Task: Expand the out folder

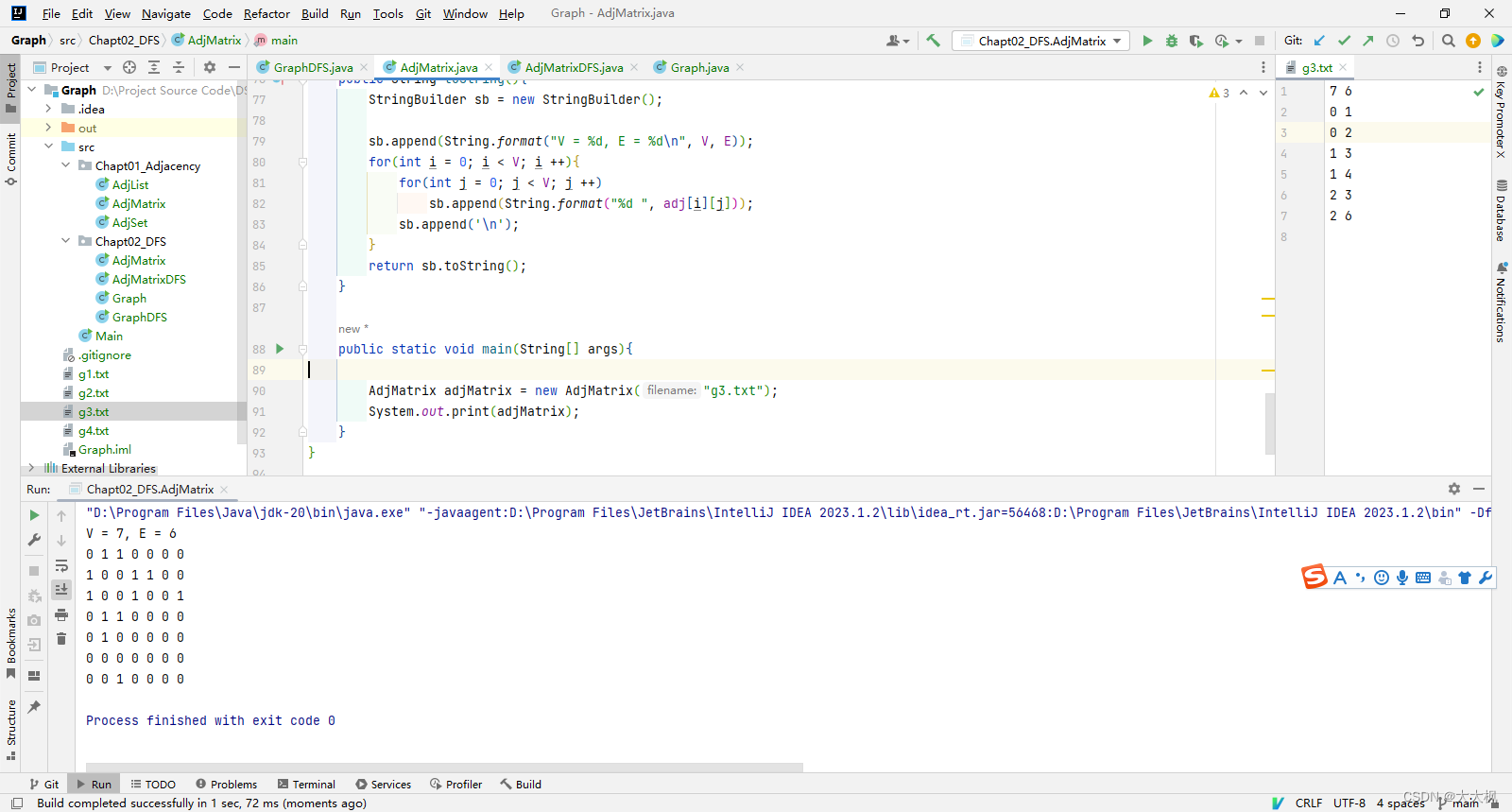Action: tap(49, 128)
